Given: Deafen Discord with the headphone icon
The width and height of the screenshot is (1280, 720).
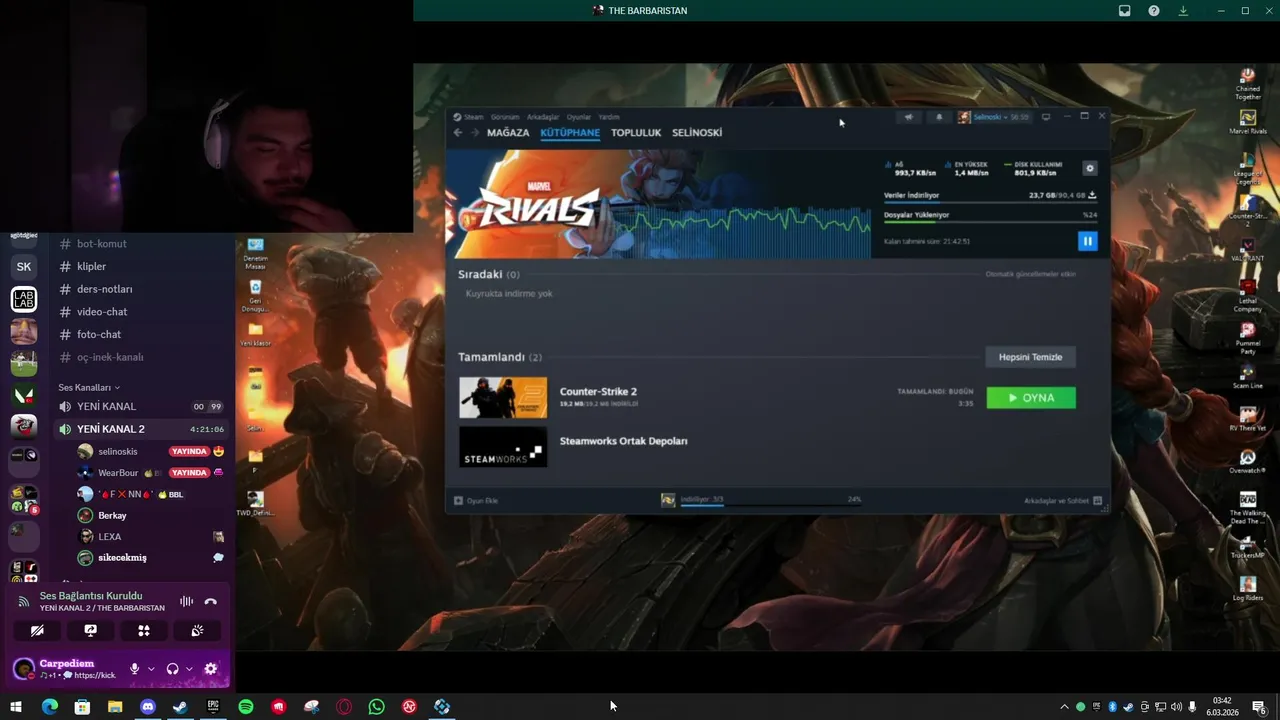Looking at the screenshot, I should [x=172, y=669].
